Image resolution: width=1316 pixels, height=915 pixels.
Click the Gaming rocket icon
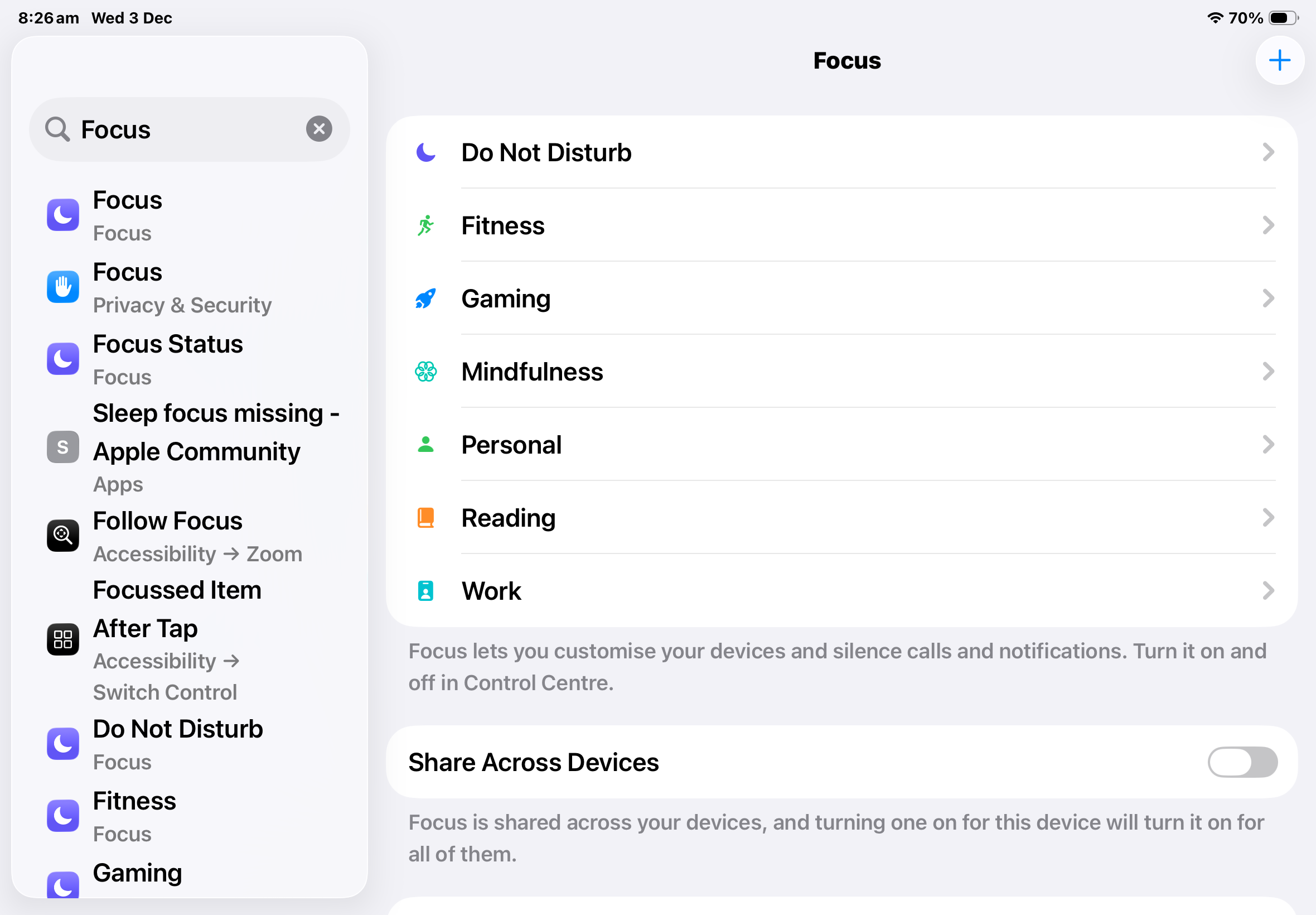[x=425, y=298]
